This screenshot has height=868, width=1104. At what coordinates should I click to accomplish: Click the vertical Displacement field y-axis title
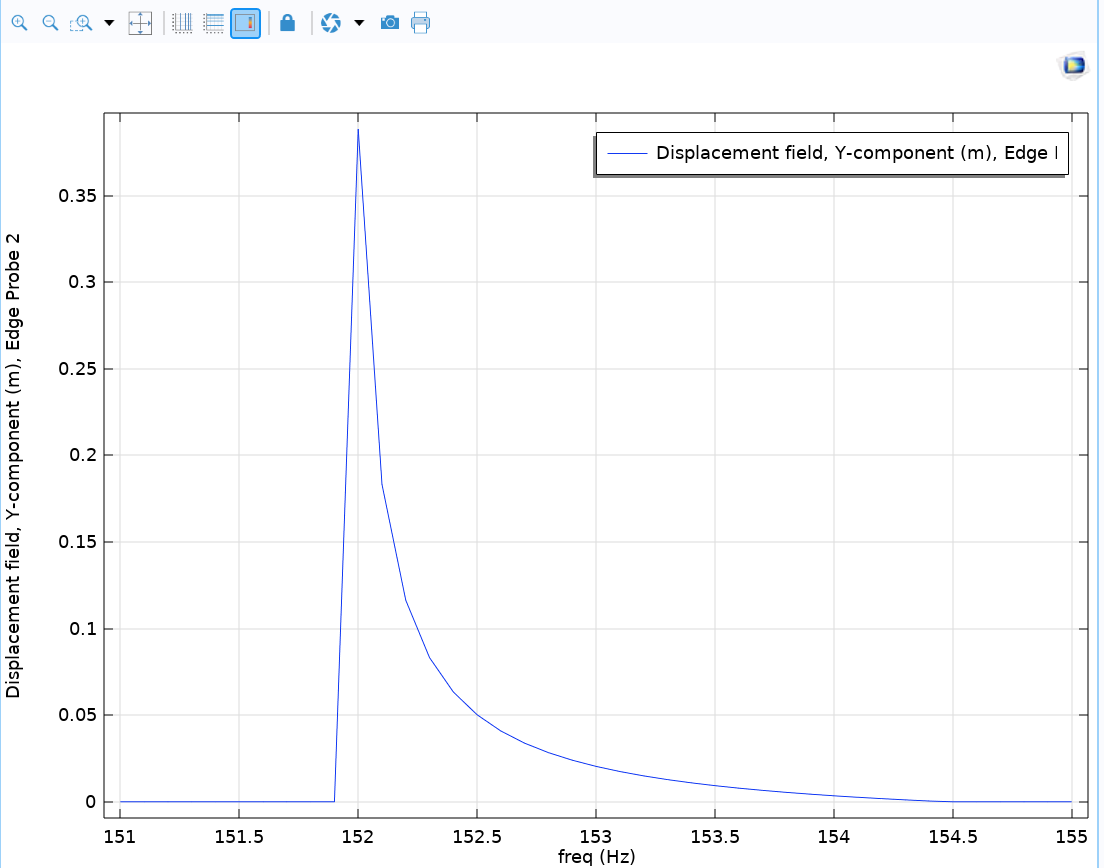tap(13, 465)
